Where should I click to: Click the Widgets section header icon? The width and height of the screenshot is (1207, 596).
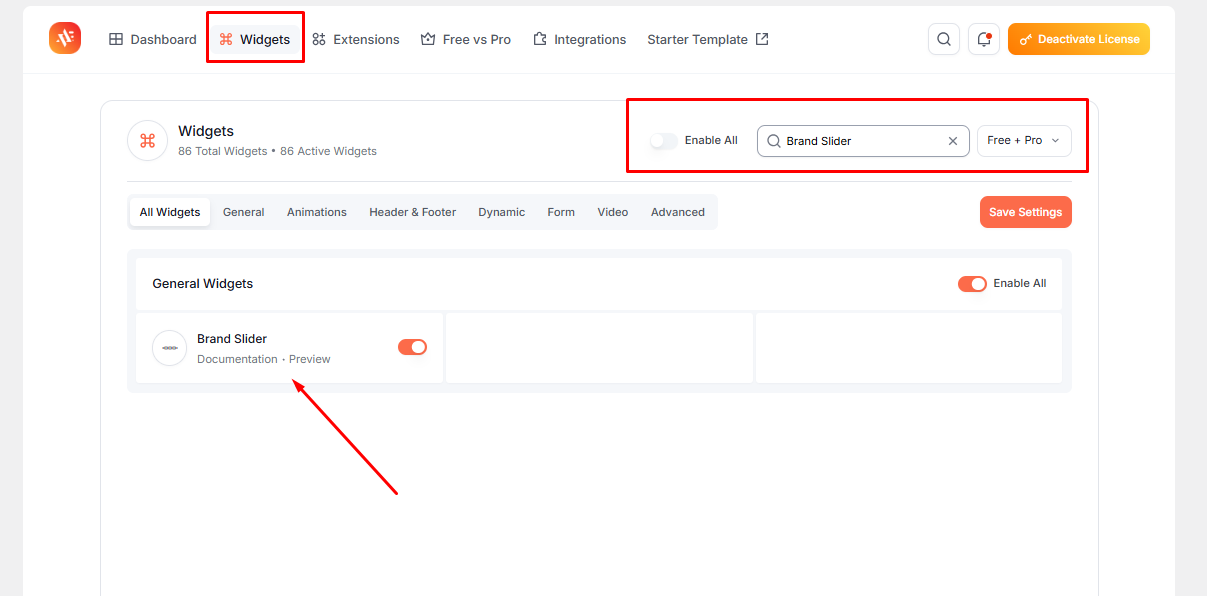pos(147,140)
